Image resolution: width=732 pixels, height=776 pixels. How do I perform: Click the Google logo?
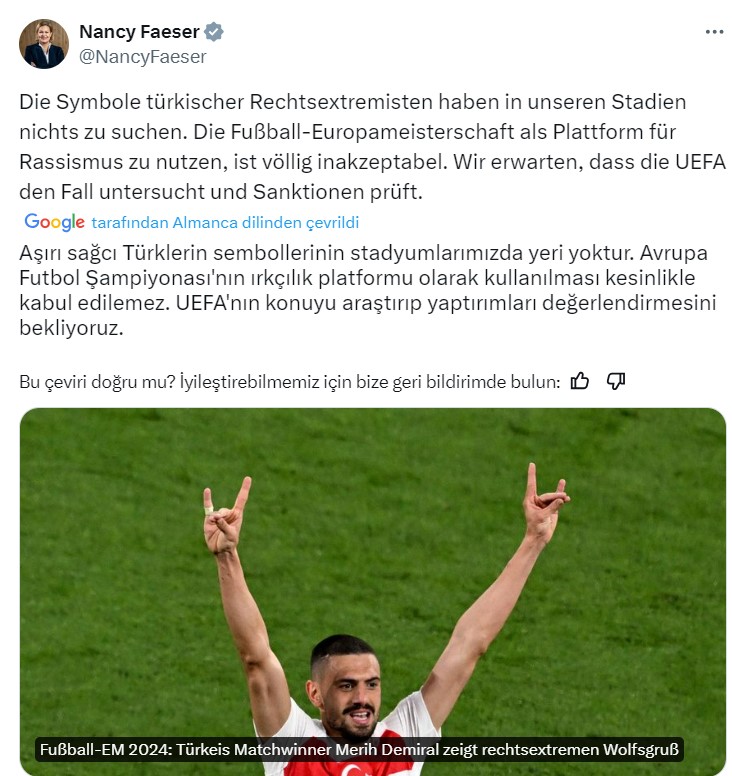54,222
